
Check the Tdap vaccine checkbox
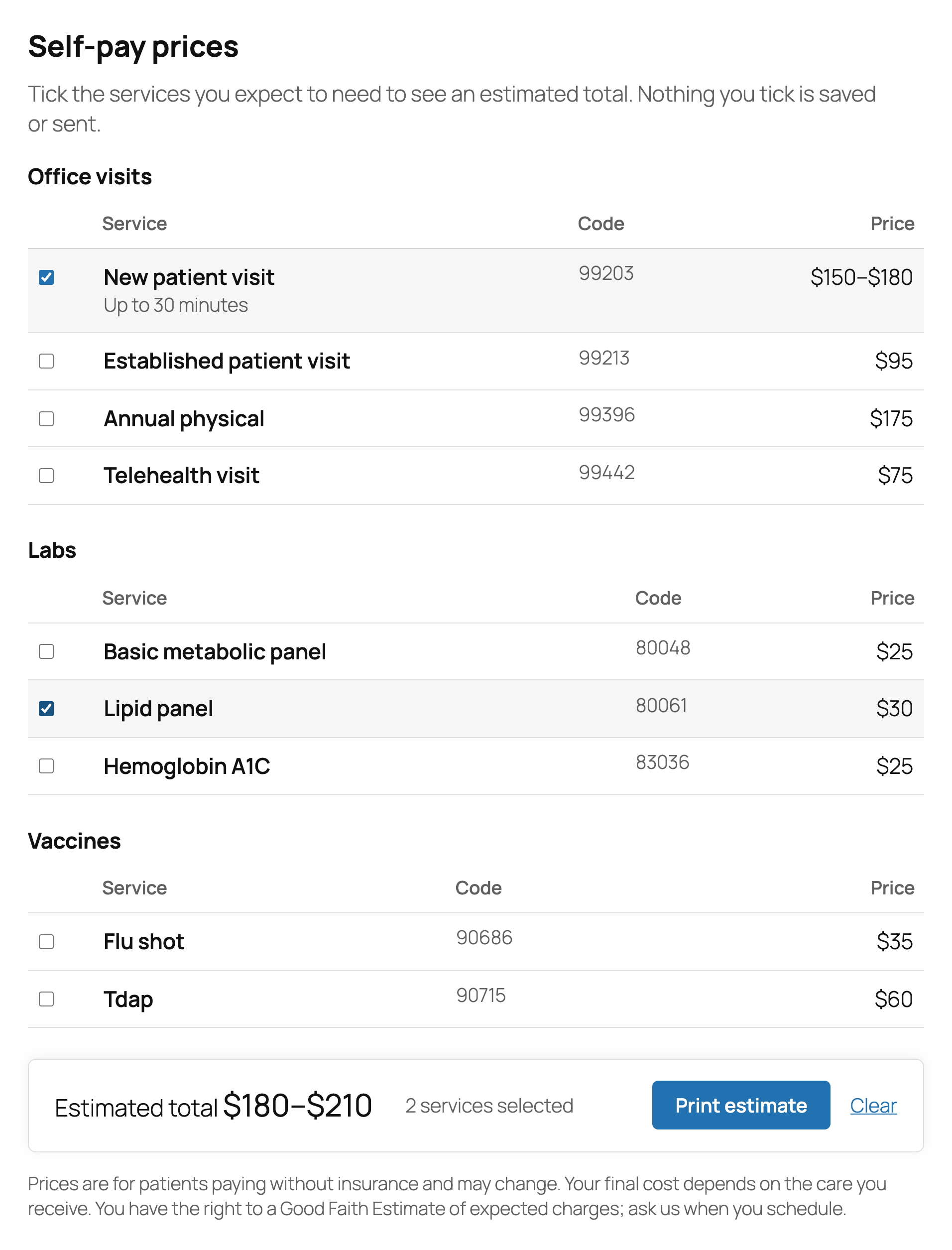tap(46, 999)
